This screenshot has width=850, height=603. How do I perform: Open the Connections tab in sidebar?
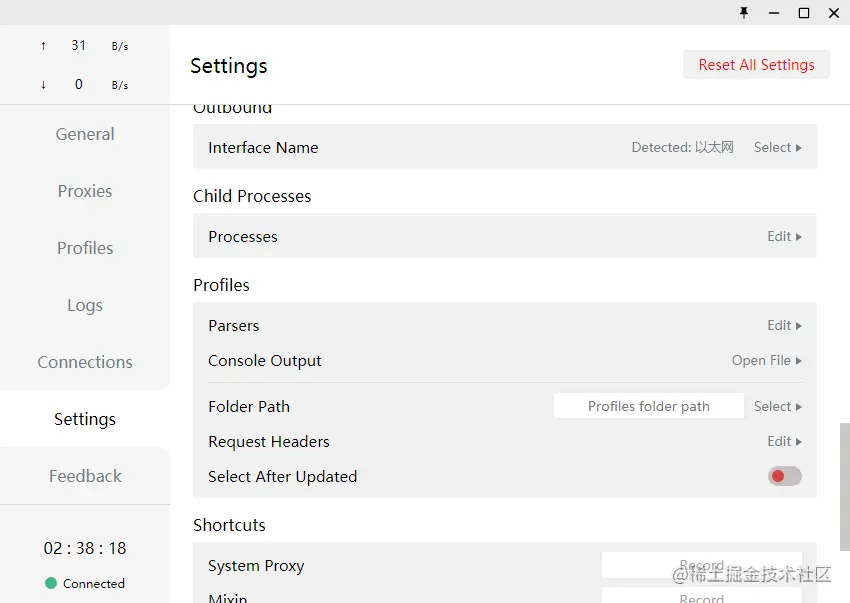(x=85, y=362)
